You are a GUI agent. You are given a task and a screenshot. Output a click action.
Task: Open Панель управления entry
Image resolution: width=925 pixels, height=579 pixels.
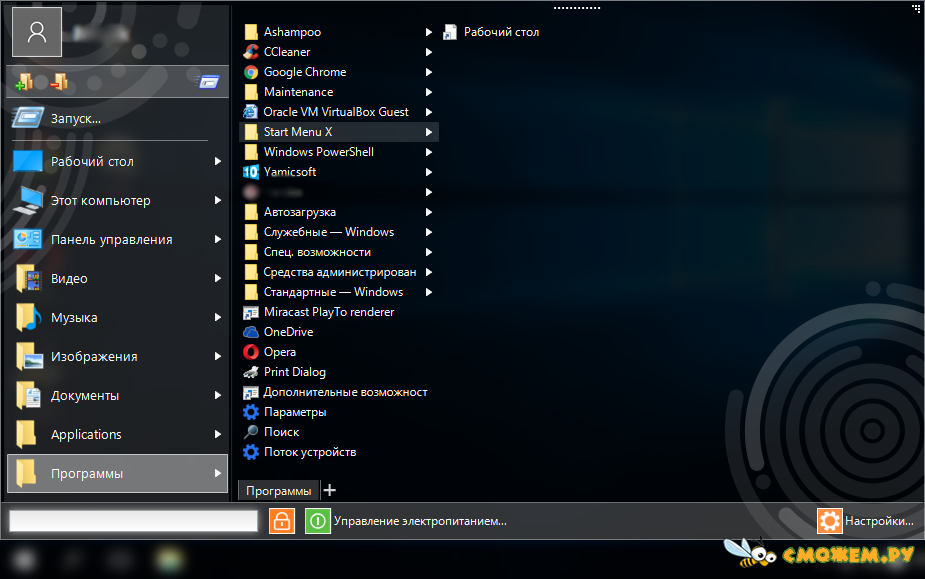click(x=117, y=239)
